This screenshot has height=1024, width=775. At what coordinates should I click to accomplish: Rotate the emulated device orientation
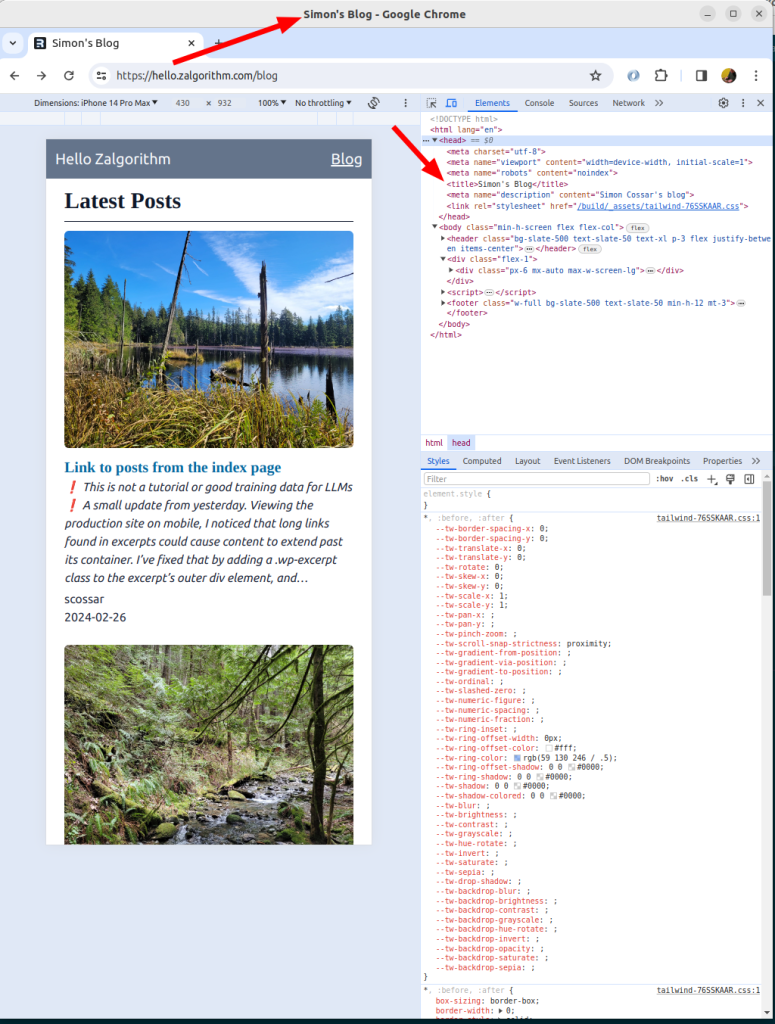373,103
